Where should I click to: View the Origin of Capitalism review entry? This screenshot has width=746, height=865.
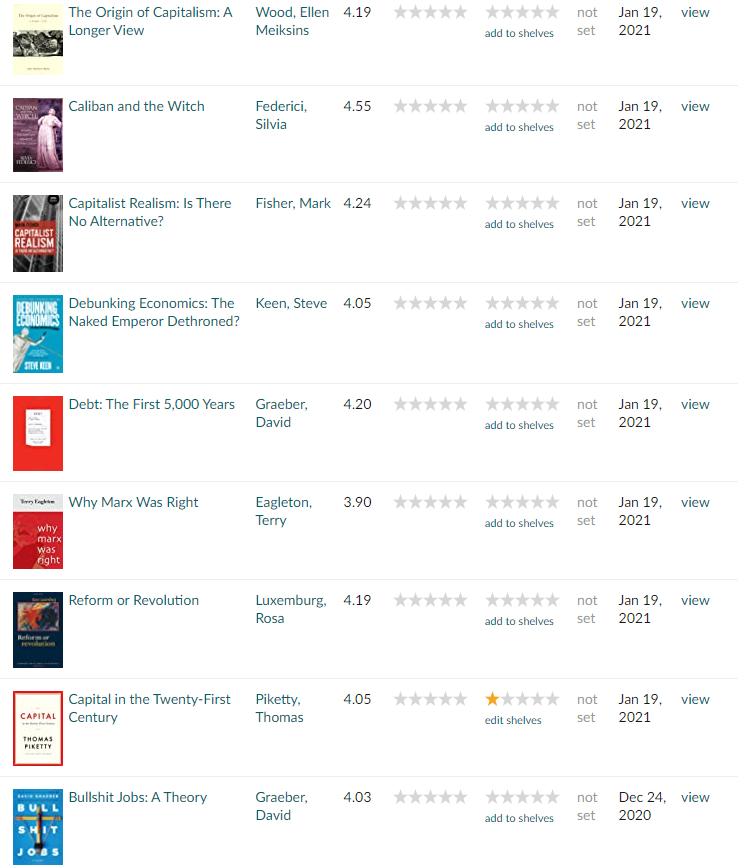(695, 12)
